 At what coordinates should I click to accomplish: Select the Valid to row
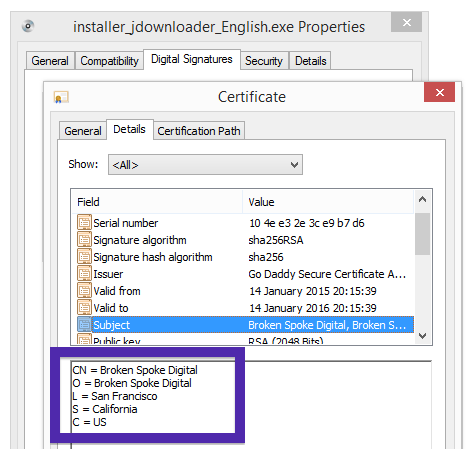tap(245, 308)
